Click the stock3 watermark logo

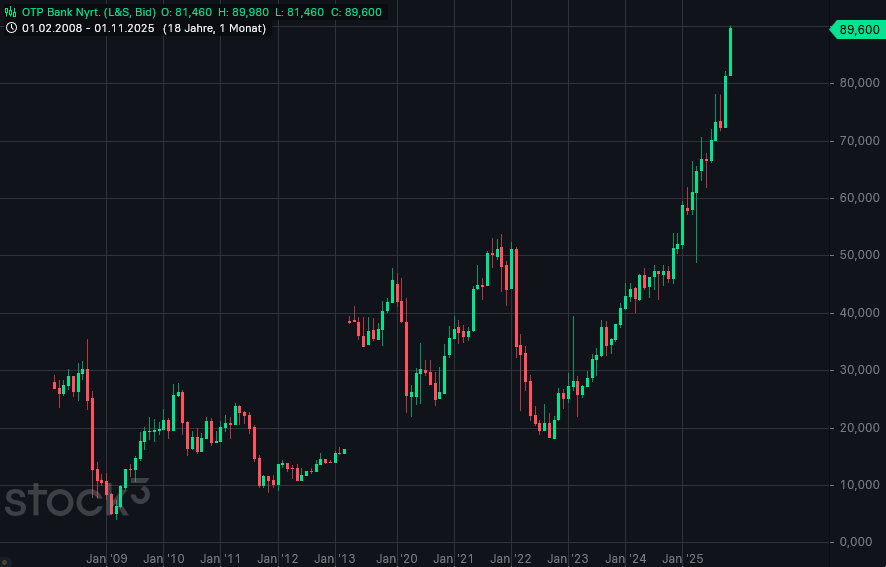tap(76, 497)
